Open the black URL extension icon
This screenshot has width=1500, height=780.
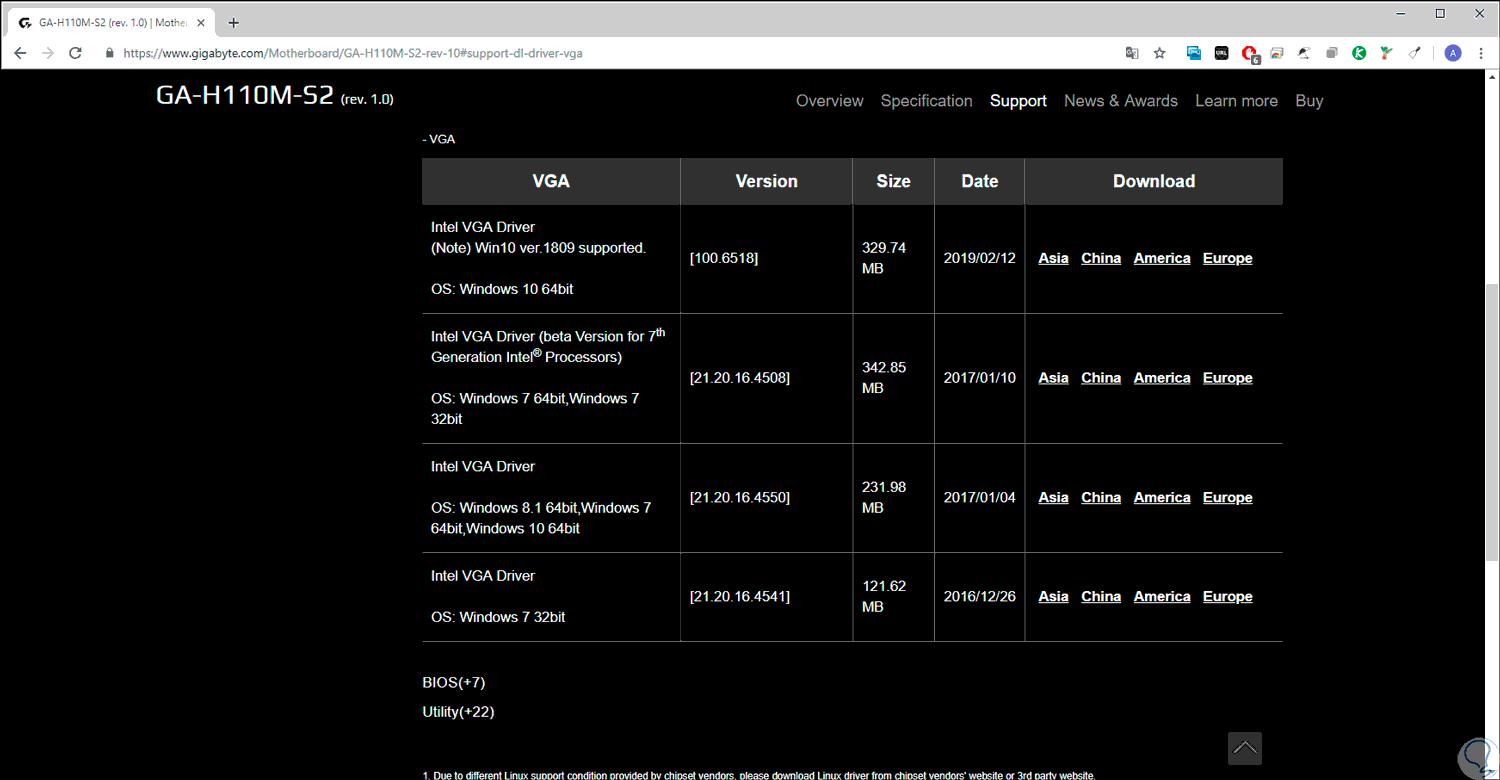tap(1221, 53)
